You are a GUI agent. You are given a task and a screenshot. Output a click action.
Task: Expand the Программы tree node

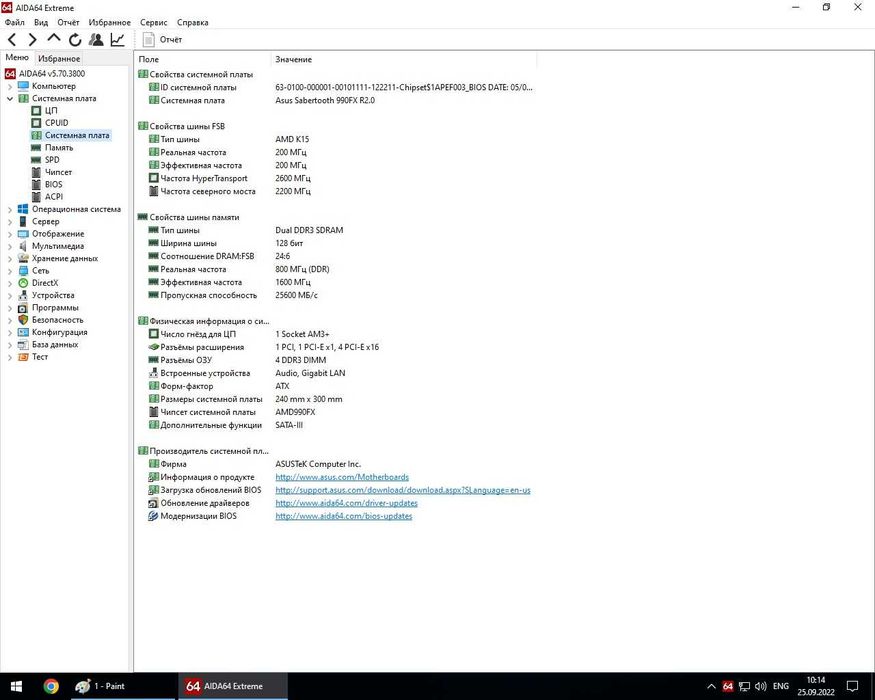coord(9,308)
